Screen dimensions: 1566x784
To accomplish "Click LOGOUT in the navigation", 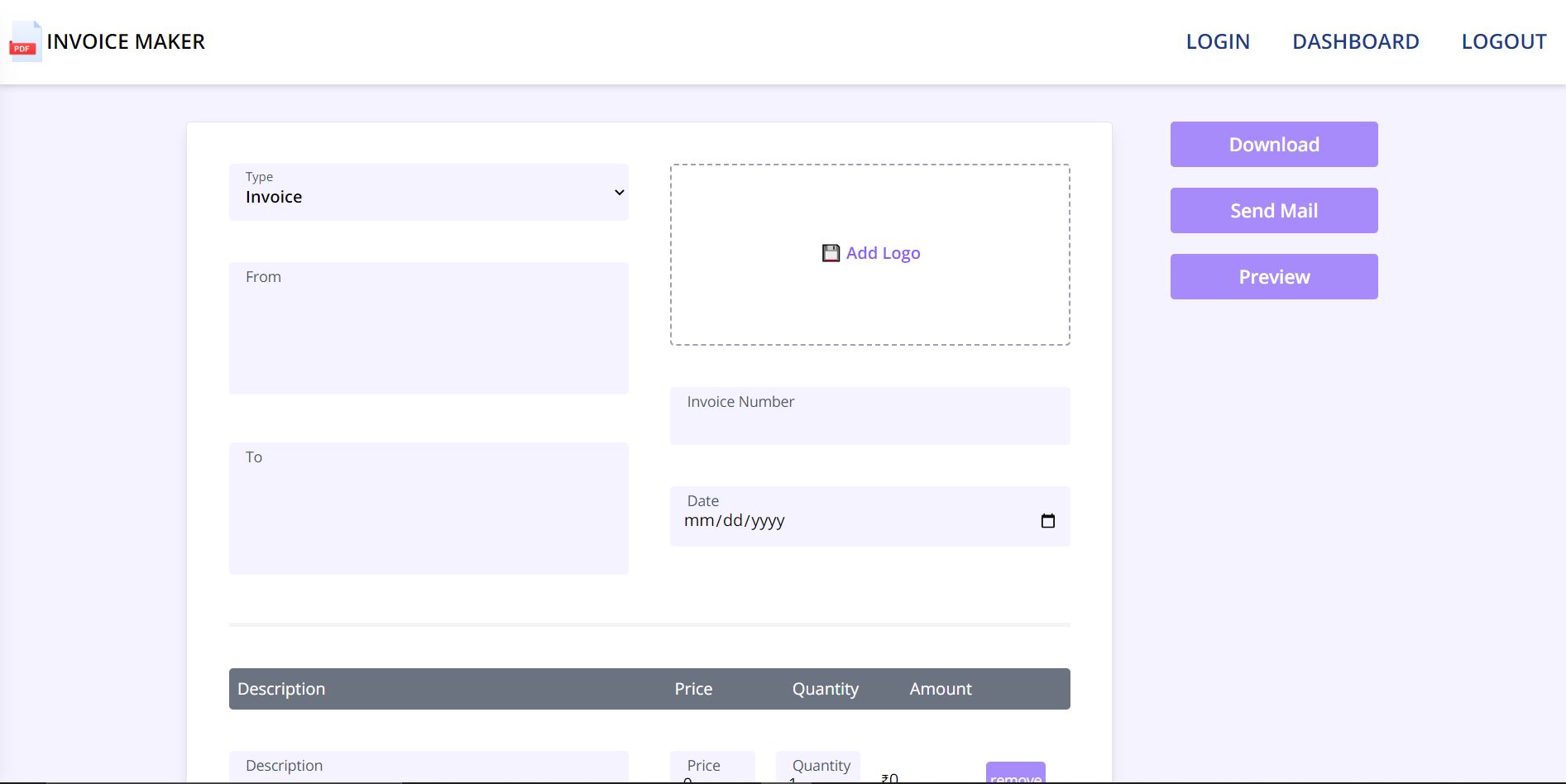I will pos(1504,41).
